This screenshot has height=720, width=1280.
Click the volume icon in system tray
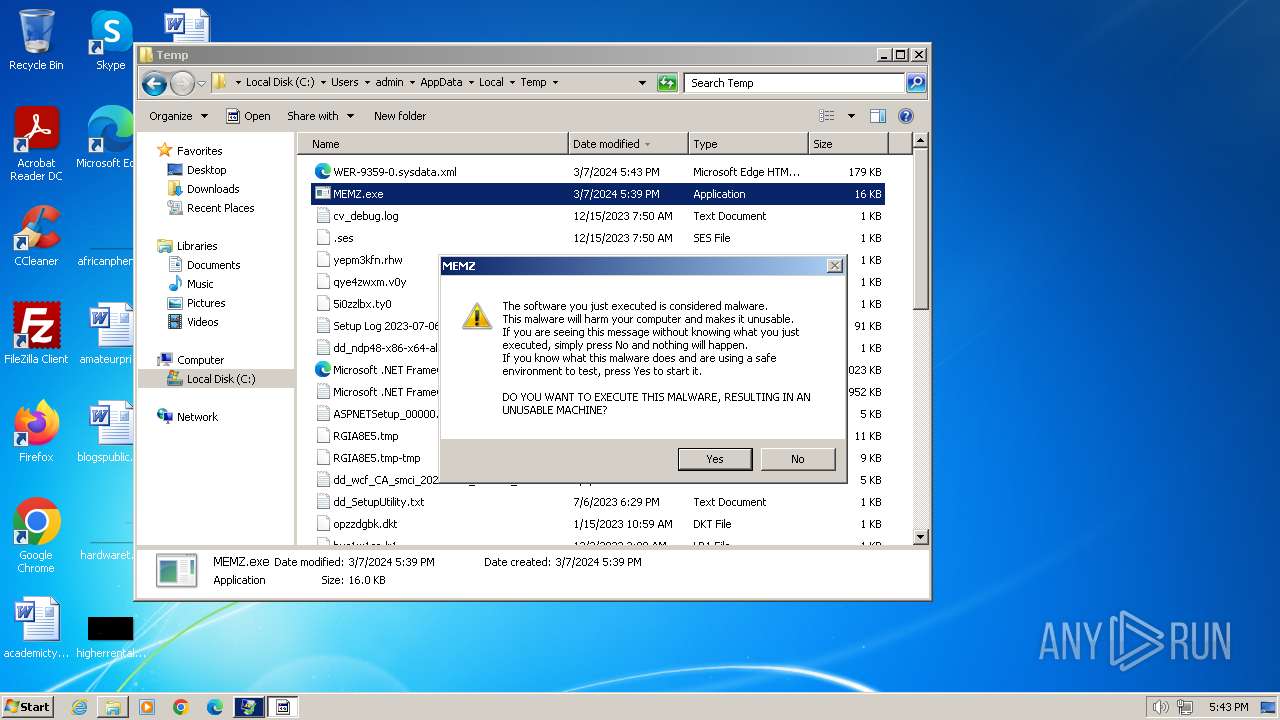tap(1160, 707)
